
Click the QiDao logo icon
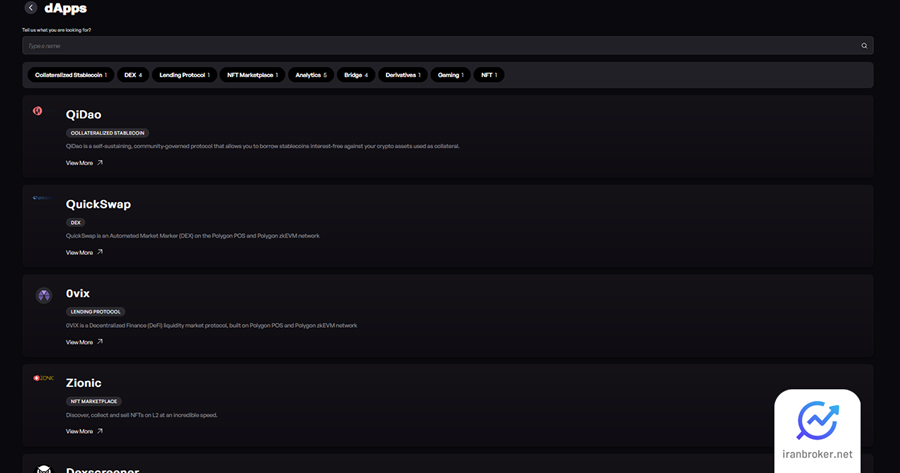point(37,111)
